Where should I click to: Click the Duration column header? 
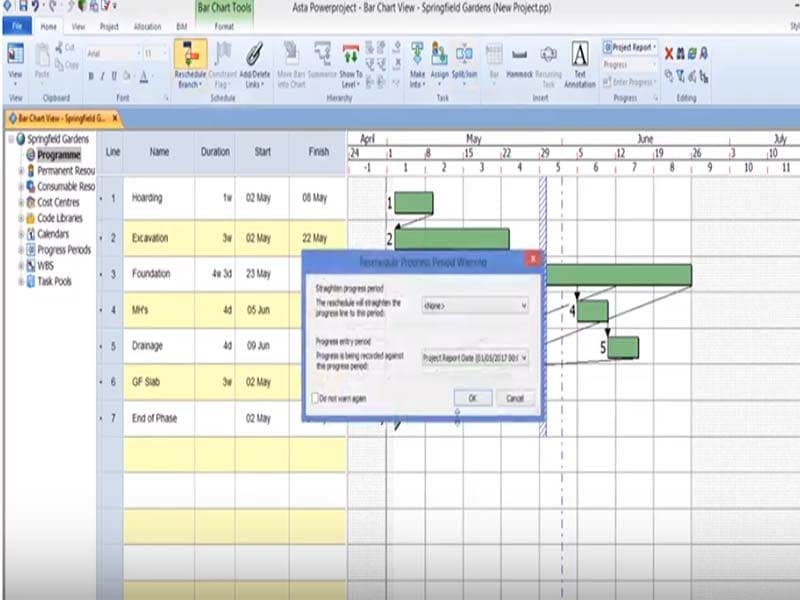click(215, 152)
